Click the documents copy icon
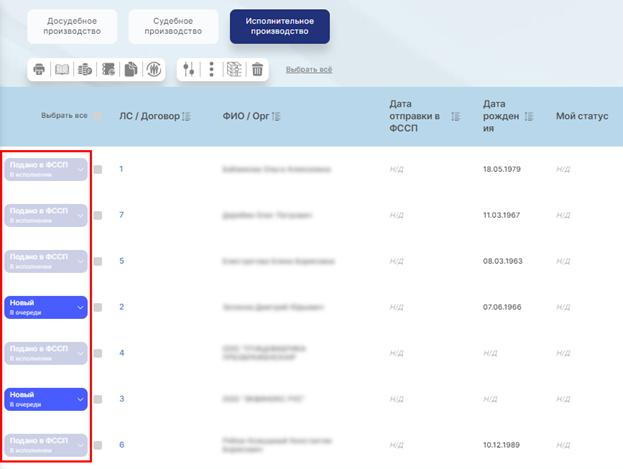Screen dimensions: 623x469 [x=131, y=69]
